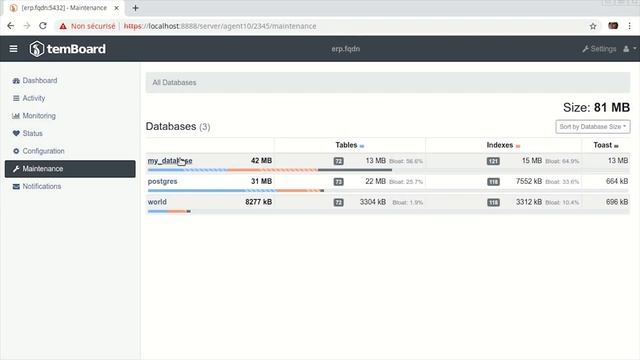Select the Maintenance sidebar item
This screenshot has height=360, width=640.
pos(70,169)
